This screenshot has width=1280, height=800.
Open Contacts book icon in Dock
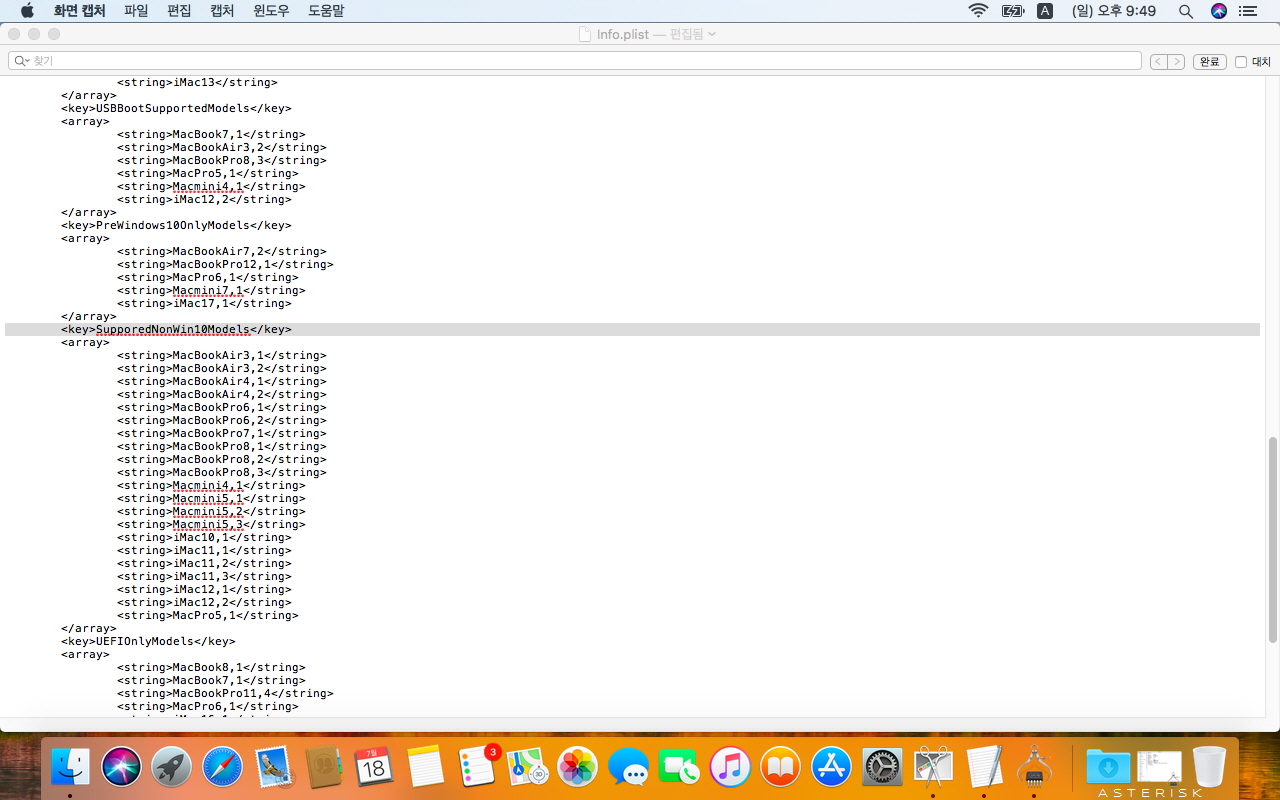[324, 768]
